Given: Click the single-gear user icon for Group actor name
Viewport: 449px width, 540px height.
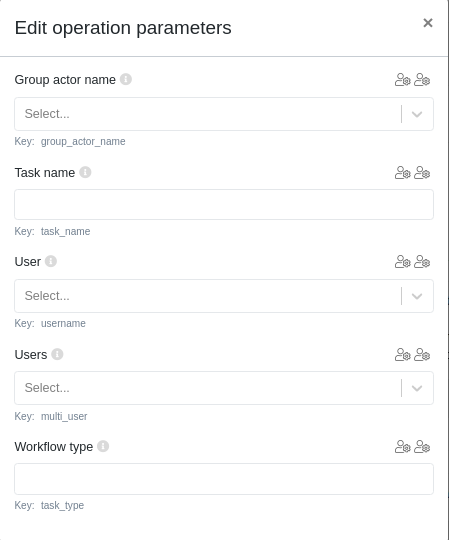Looking at the screenshot, I should coord(402,80).
